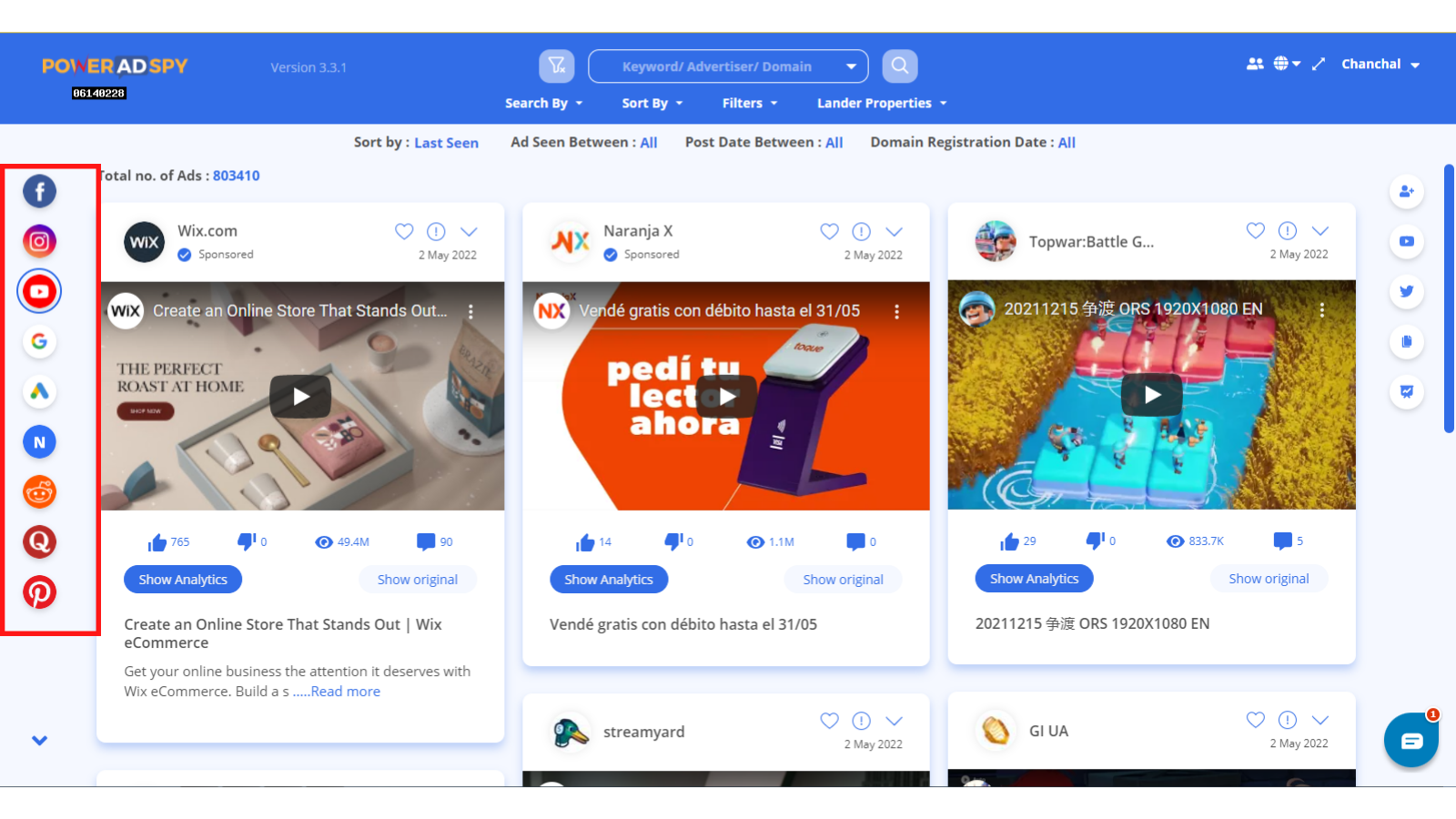This screenshot has height=819, width=1456.
Task: Click the page vertical scrollbar thumb
Action: (1449, 298)
